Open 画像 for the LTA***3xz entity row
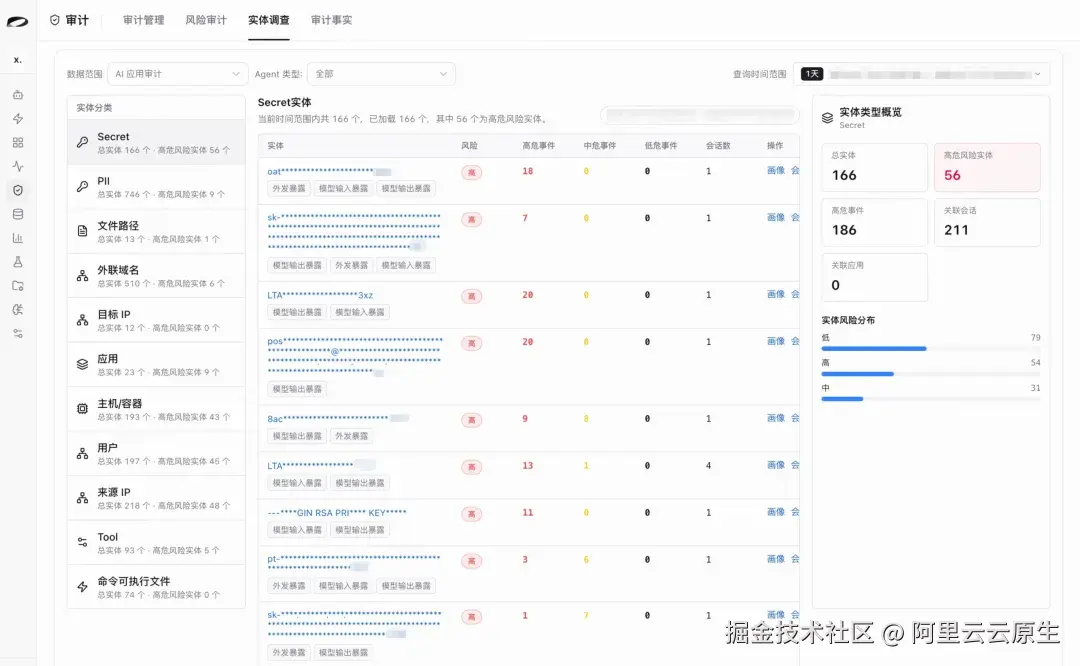The height and width of the screenshot is (666, 1080). pos(776,294)
